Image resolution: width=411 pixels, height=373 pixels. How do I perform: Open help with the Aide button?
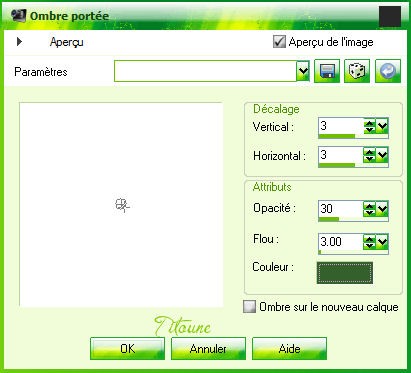(289, 349)
